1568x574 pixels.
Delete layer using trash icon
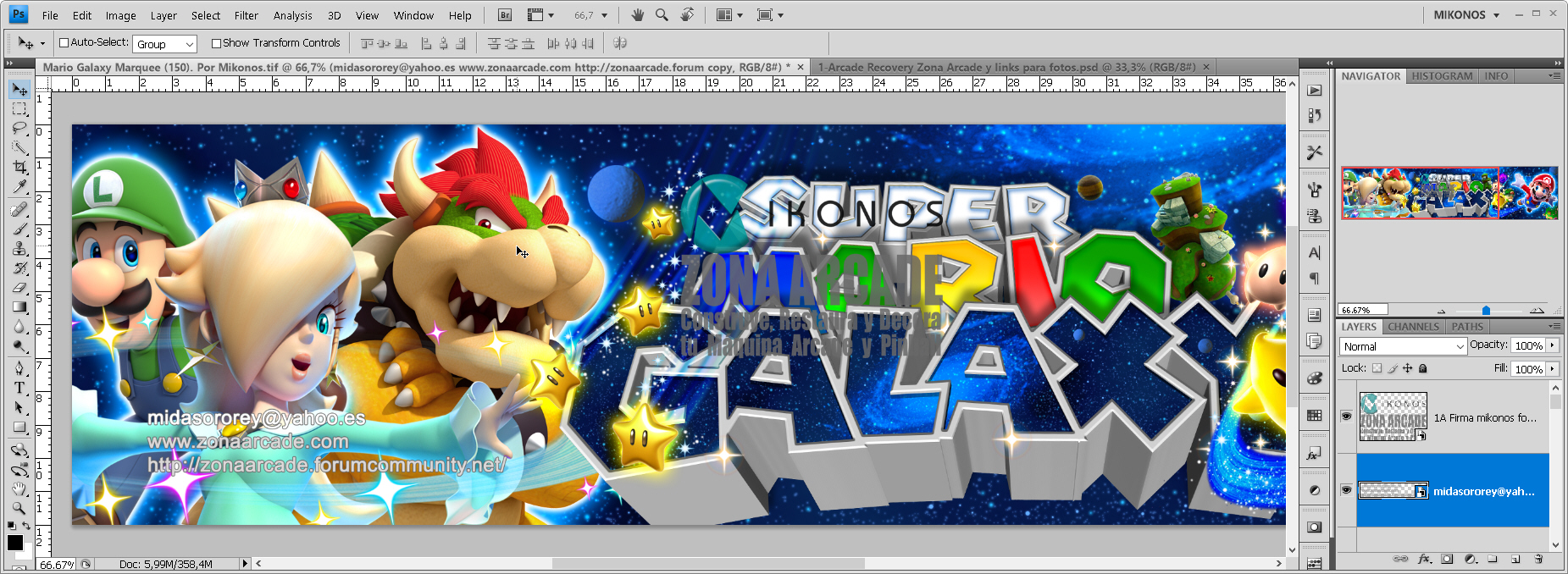pyautogui.click(x=1538, y=559)
